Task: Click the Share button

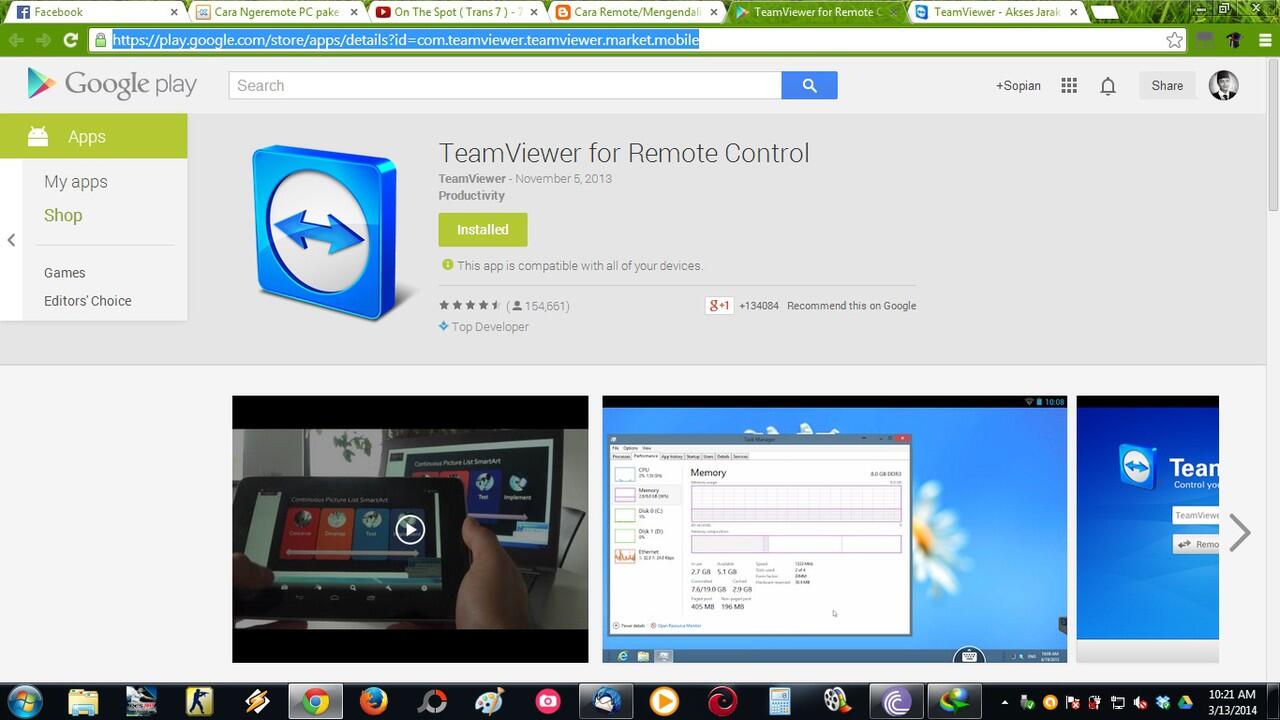Action: (1167, 86)
